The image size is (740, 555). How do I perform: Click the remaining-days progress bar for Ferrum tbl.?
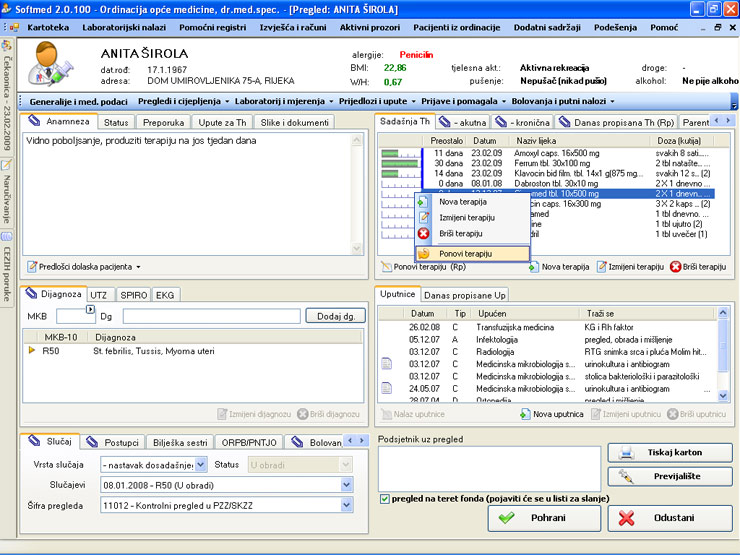tap(400, 163)
